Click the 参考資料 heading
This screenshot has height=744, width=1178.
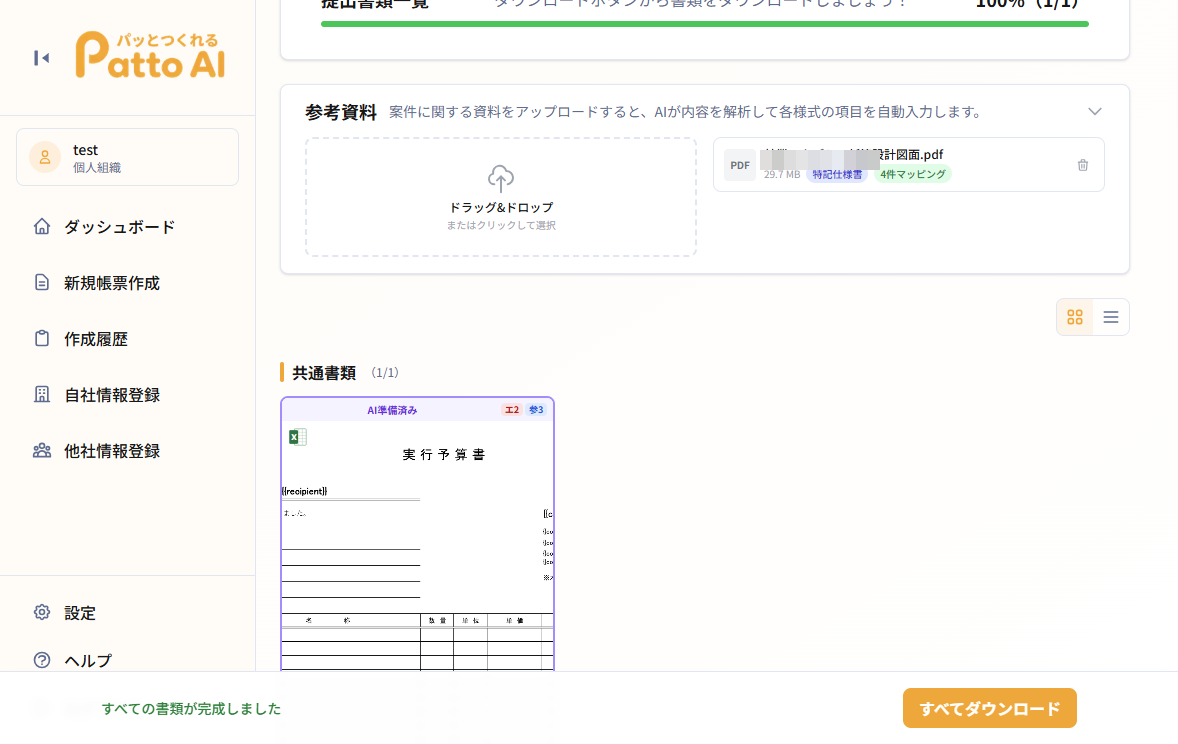click(x=340, y=112)
